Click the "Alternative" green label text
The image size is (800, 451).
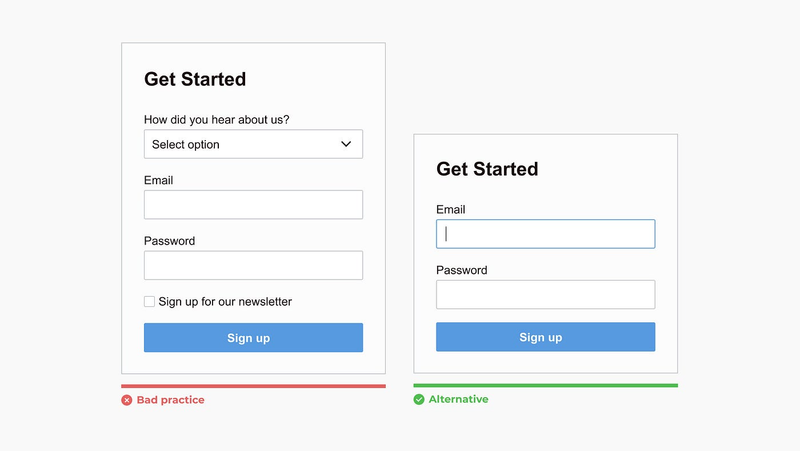click(458, 399)
